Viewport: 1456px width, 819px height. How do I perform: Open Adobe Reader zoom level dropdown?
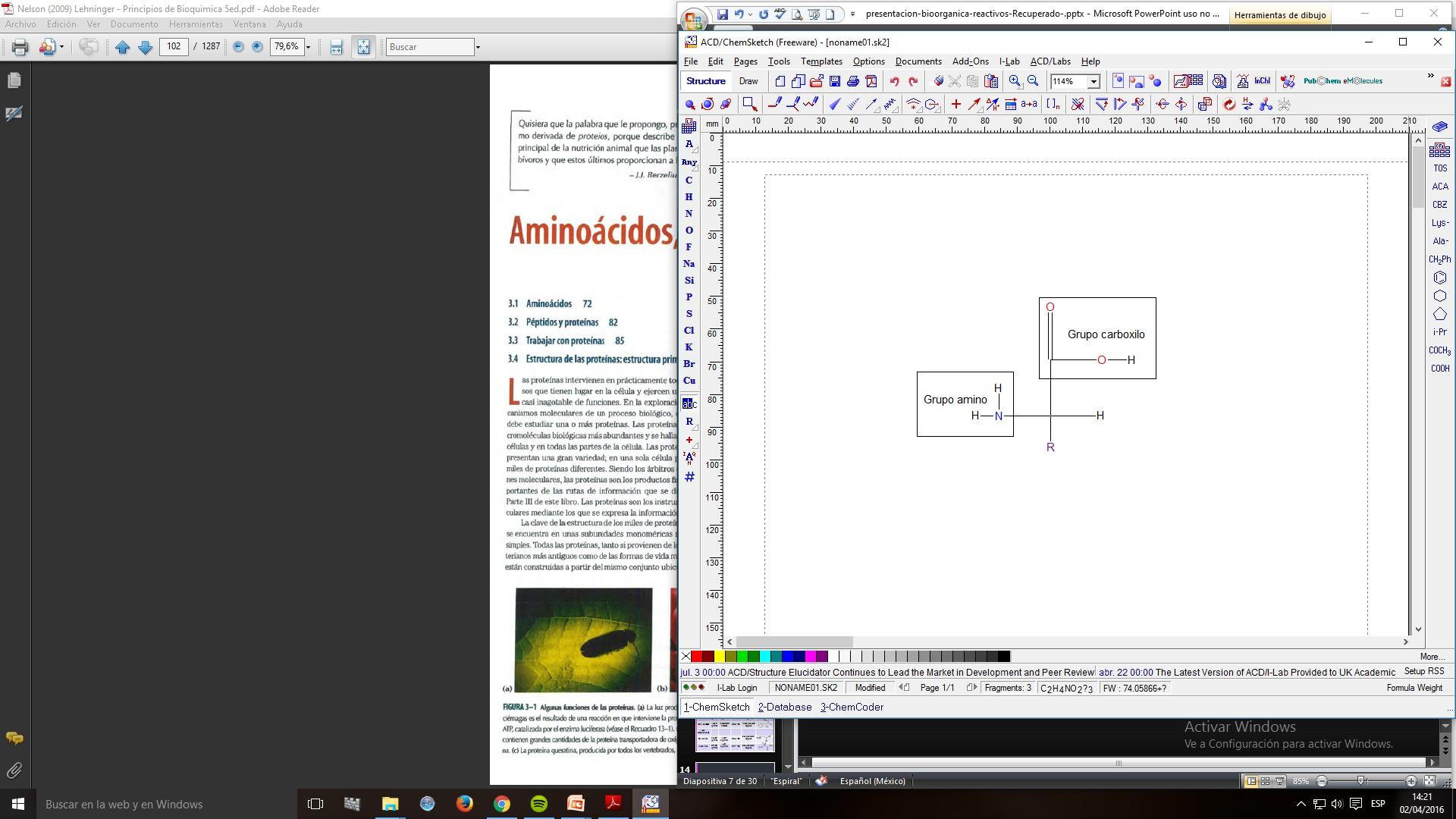pos(308,47)
